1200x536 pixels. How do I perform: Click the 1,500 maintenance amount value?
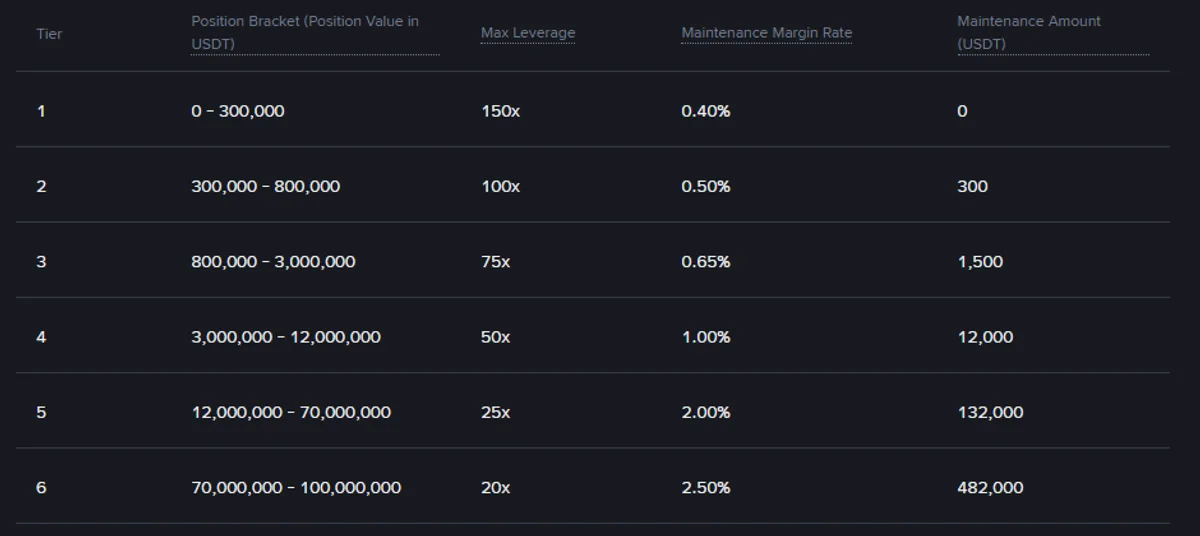click(x=980, y=262)
